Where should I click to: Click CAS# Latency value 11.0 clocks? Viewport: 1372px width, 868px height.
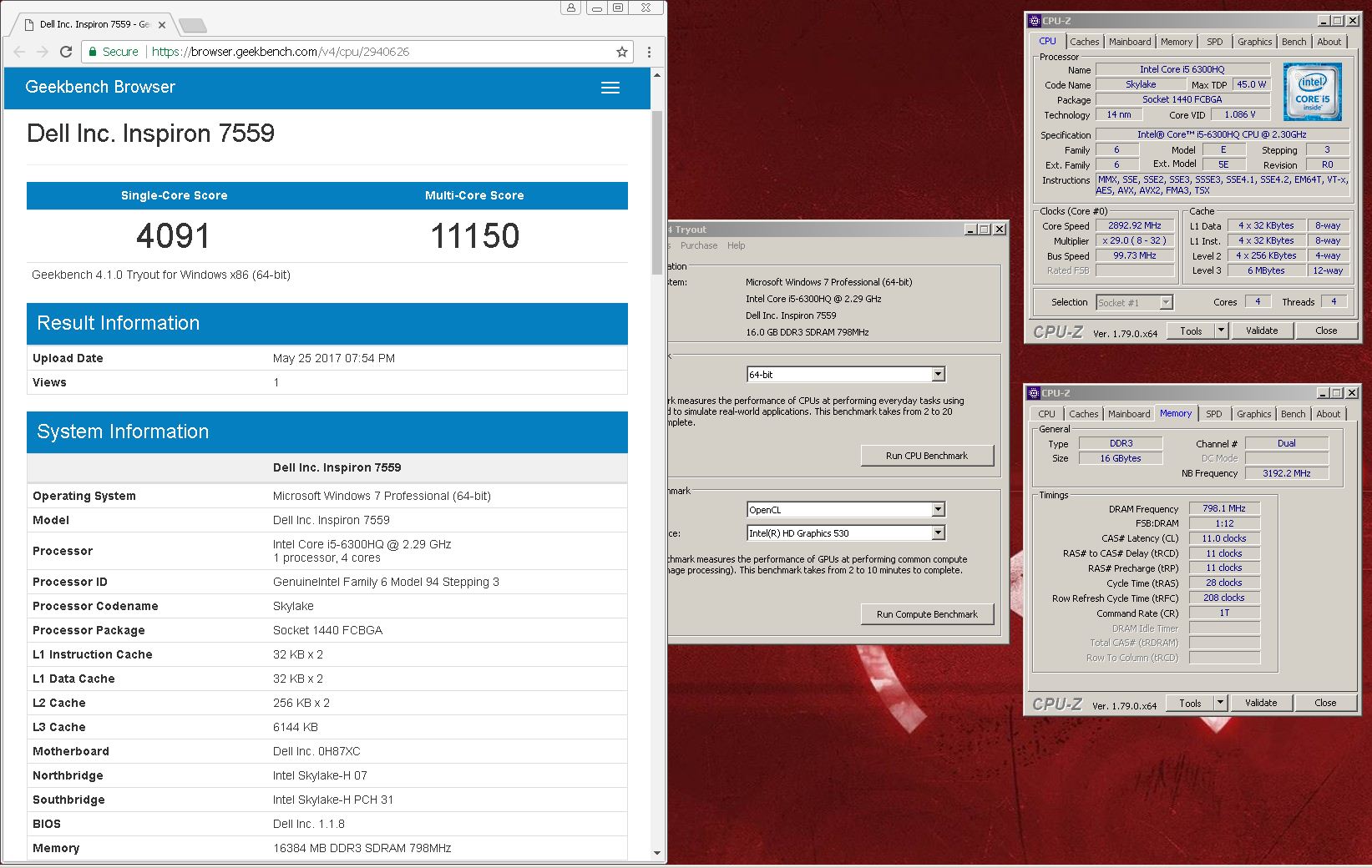1224,538
